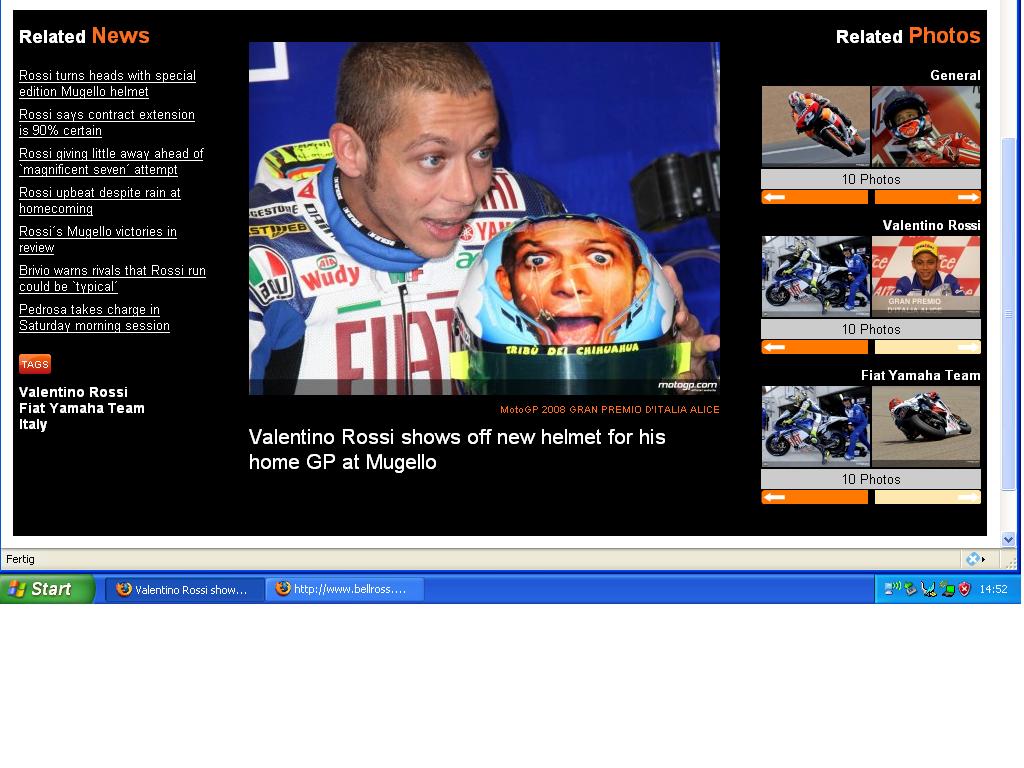
Task: Click the red security shield tray icon
Action: pos(965,589)
